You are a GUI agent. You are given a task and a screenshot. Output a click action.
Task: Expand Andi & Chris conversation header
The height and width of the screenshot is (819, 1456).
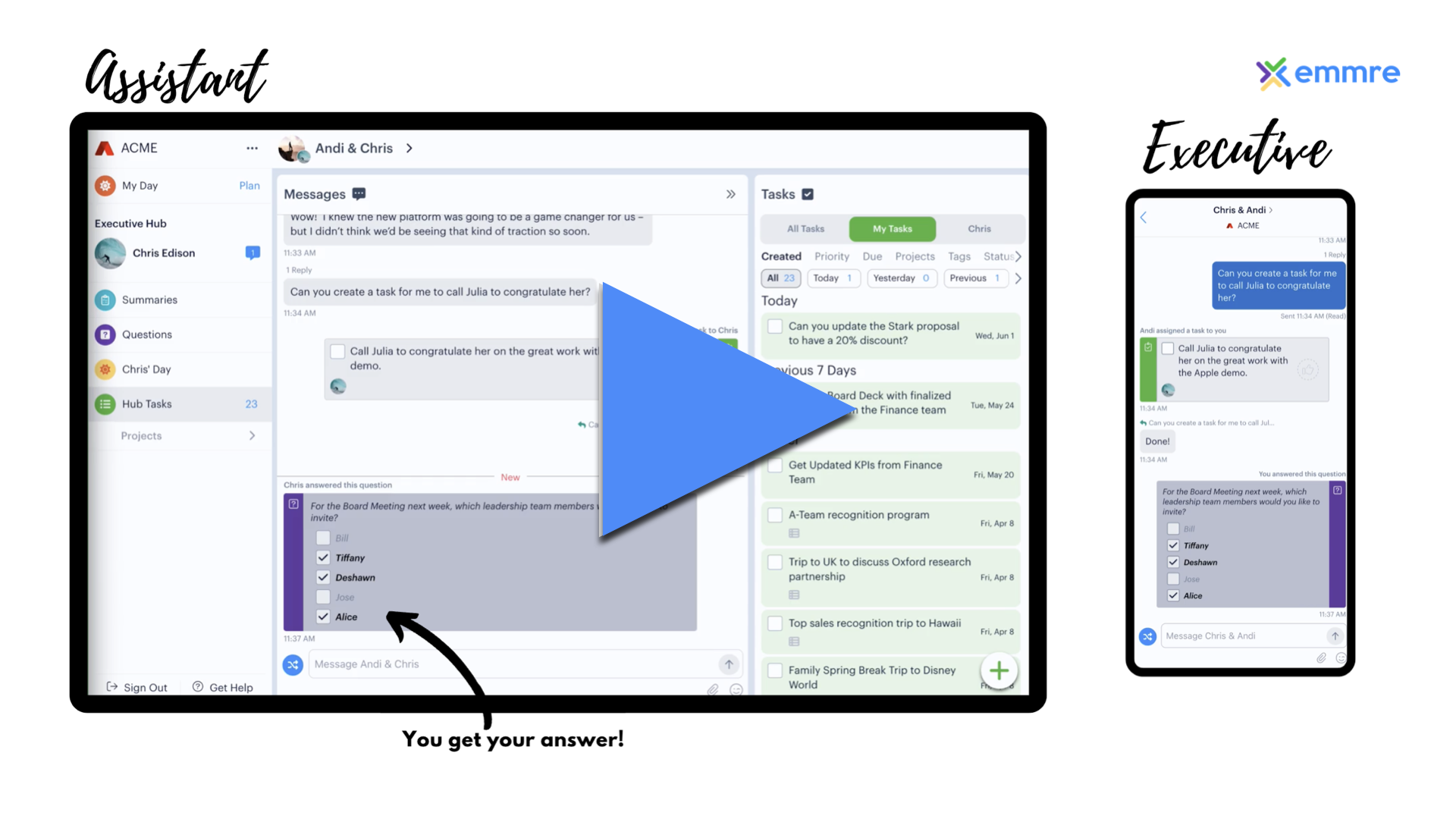click(x=409, y=148)
